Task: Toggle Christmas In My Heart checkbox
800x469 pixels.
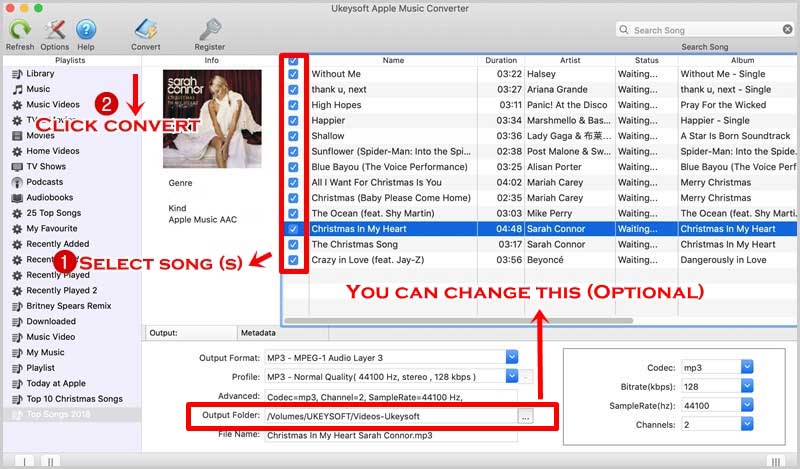Action: point(293,229)
